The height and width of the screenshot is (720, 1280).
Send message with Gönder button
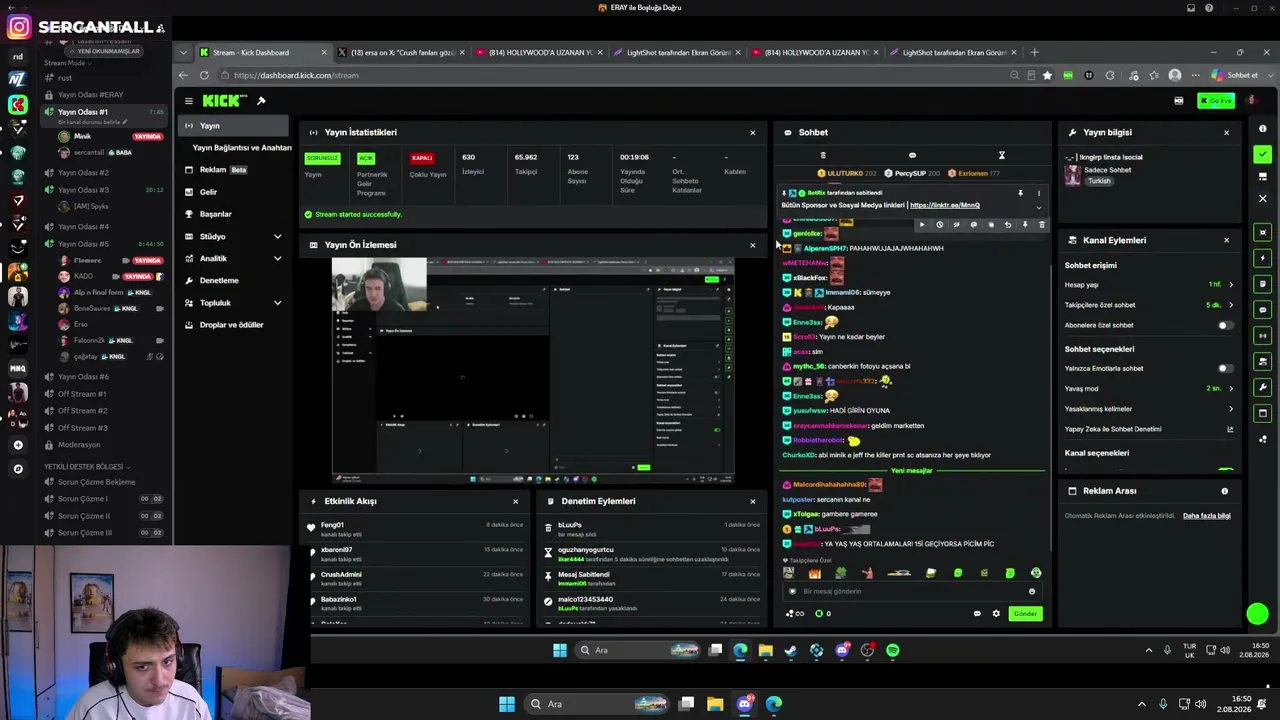pyautogui.click(x=1025, y=614)
